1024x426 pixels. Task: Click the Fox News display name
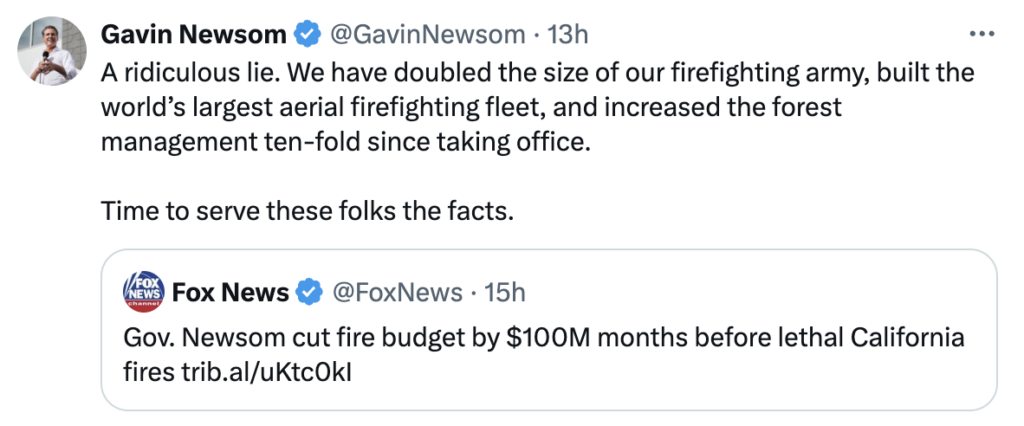[x=231, y=293]
